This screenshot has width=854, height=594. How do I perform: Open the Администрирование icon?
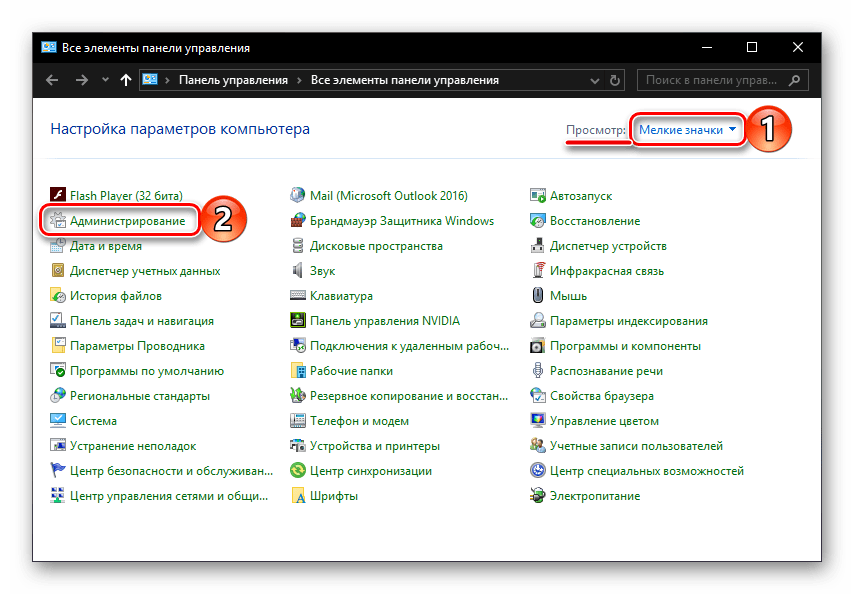pyautogui.click(x=58, y=221)
